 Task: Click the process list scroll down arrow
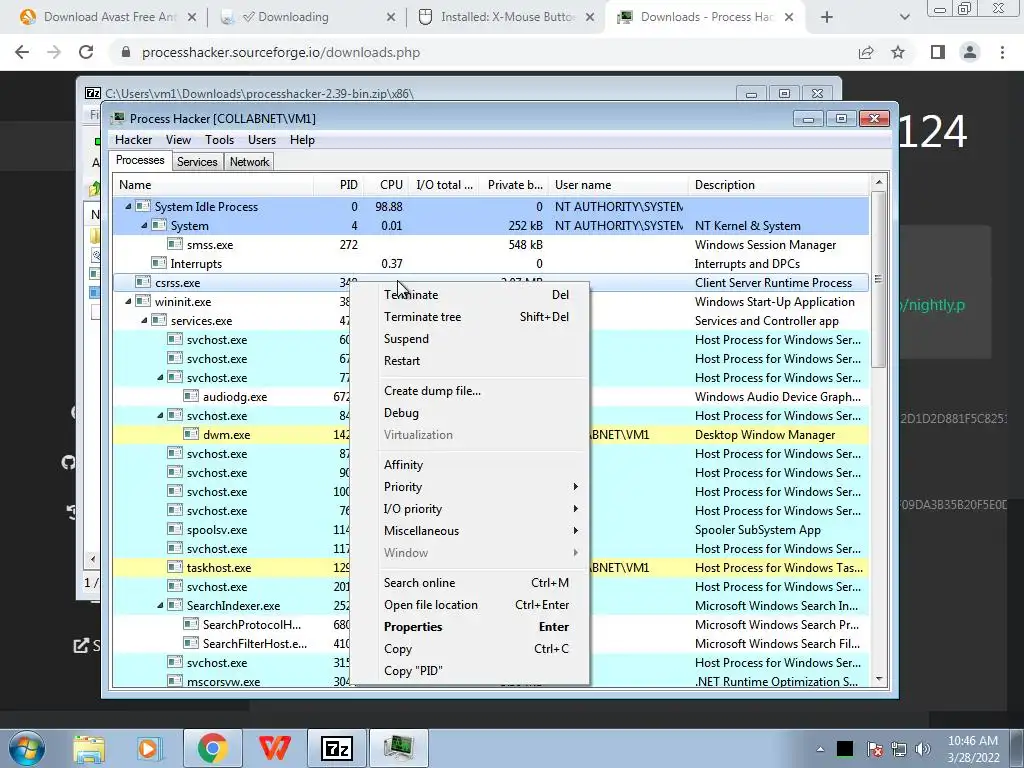tap(879, 679)
